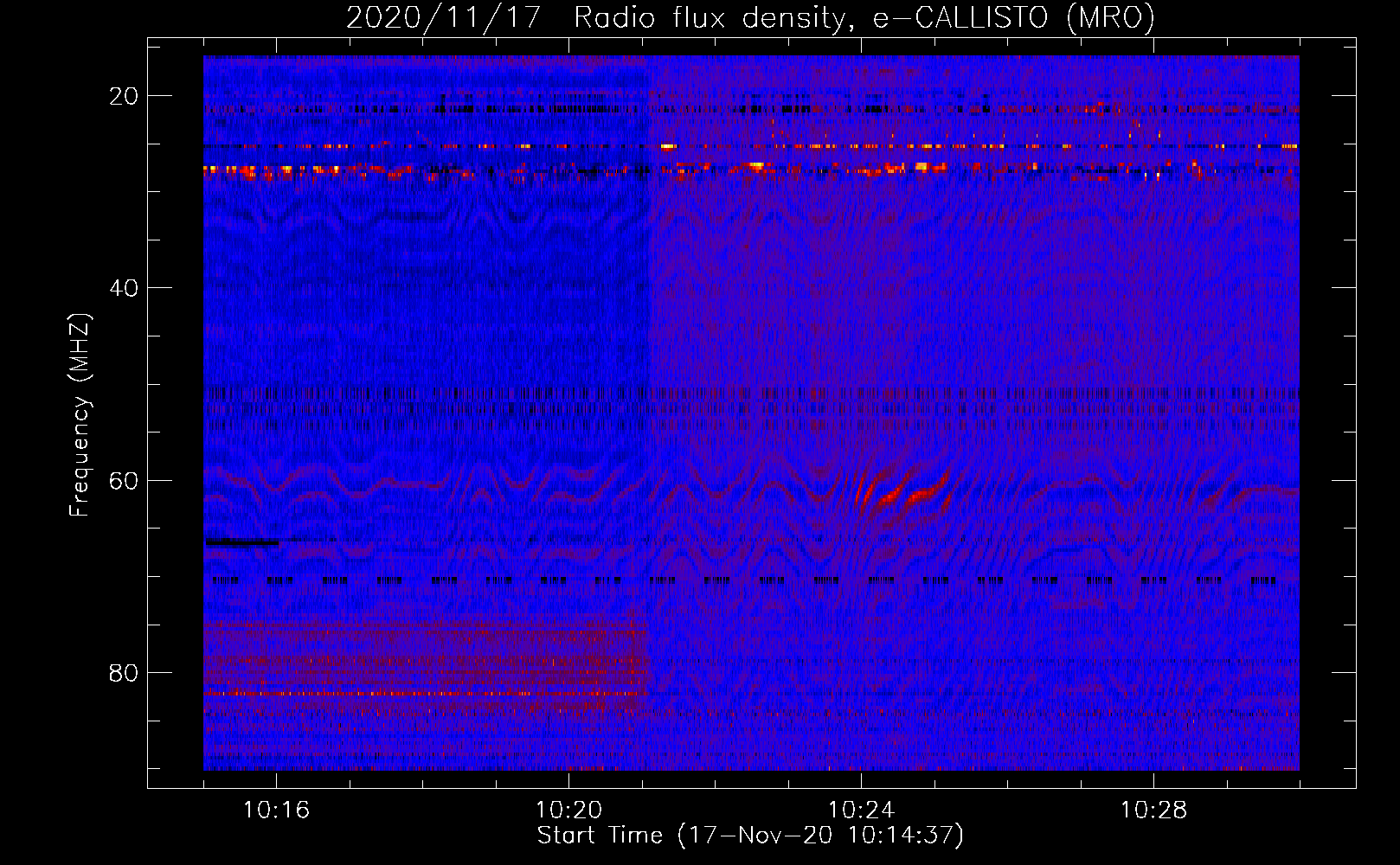Click the 'Frequency (MHZ)' axis label
This screenshot has height=865, width=1400.
pos(80,415)
